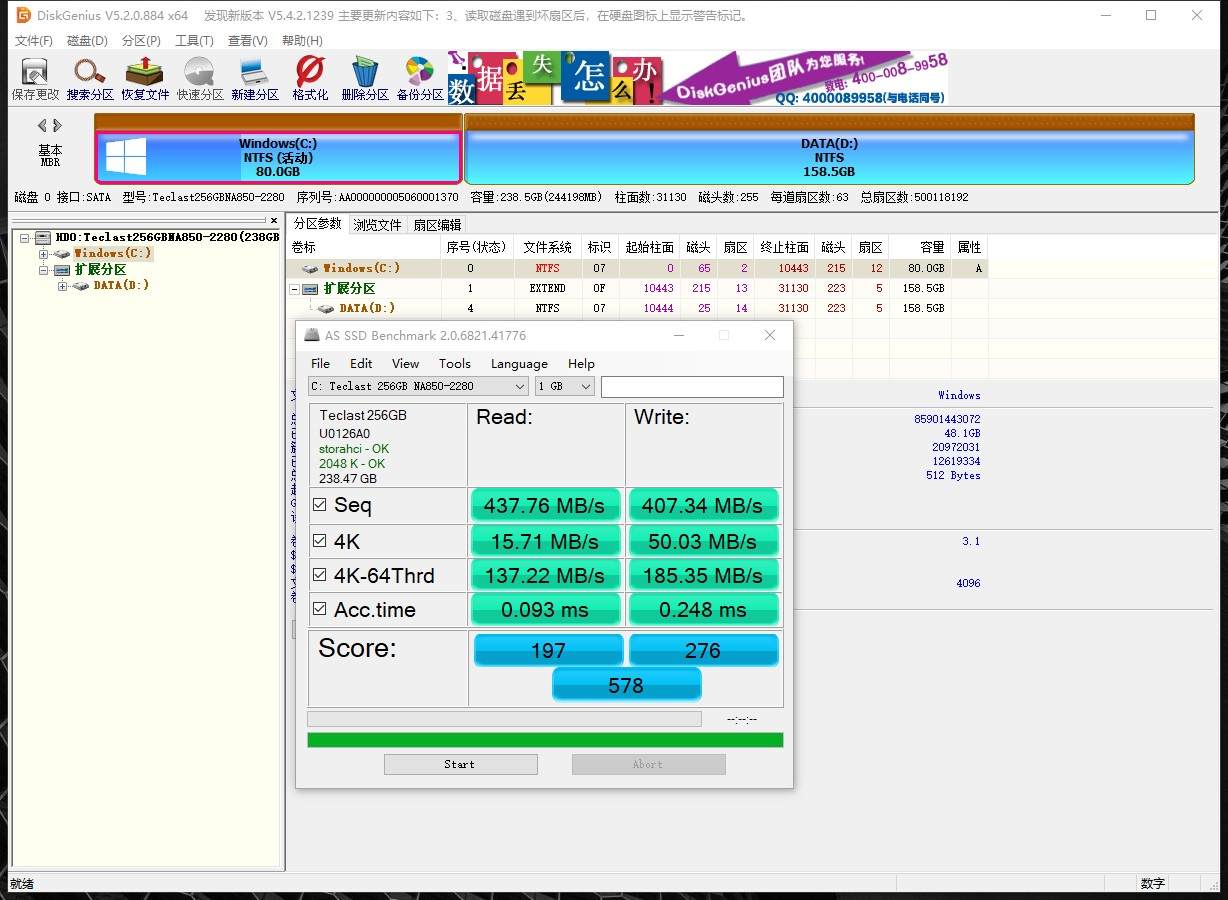Switch to the 浏览文件 tab

click(x=377, y=225)
